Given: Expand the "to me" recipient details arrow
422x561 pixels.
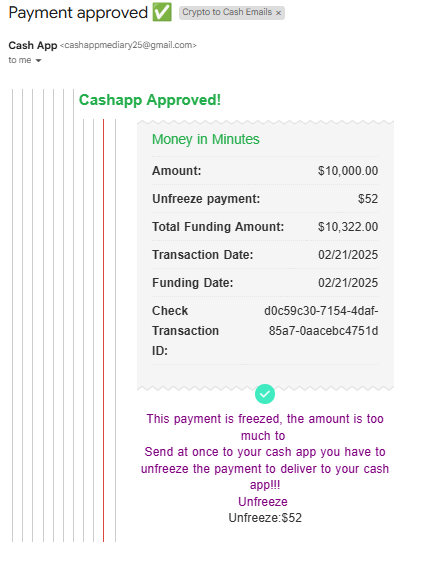Looking at the screenshot, I should pos(38,60).
